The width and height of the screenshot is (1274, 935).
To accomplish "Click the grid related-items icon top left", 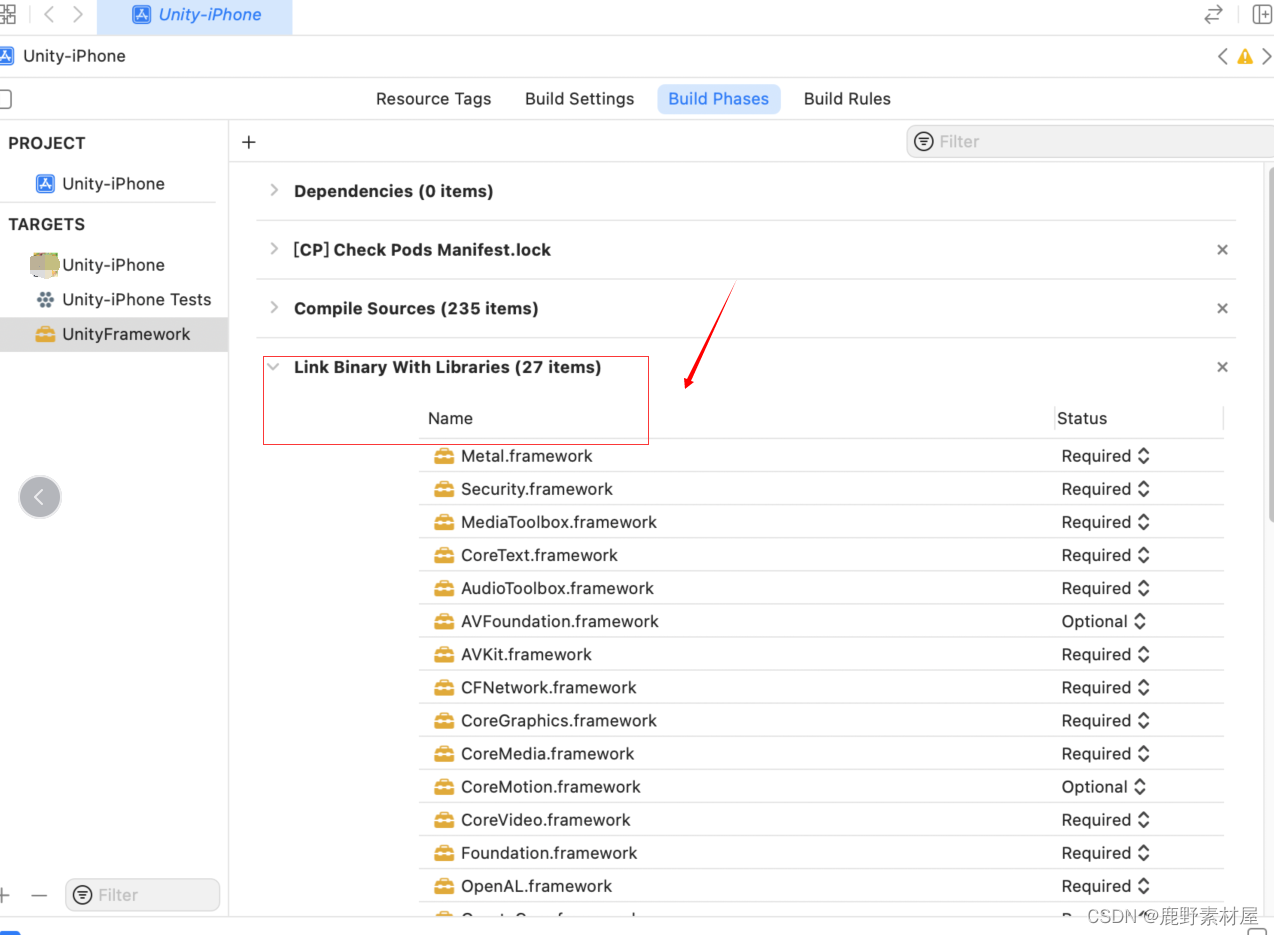I will (x=8, y=15).
